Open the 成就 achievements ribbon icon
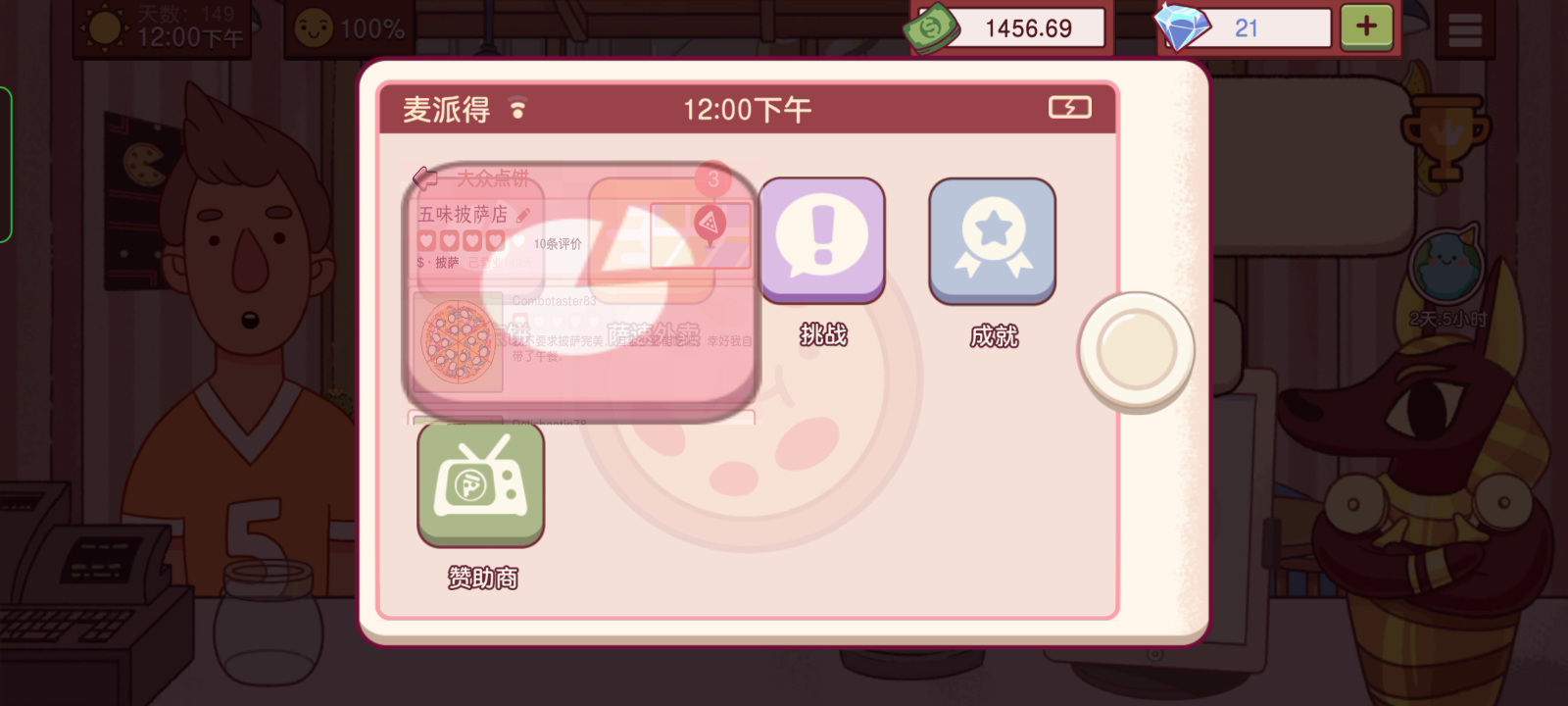Viewport: 1568px width, 706px height. pos(993,240)
